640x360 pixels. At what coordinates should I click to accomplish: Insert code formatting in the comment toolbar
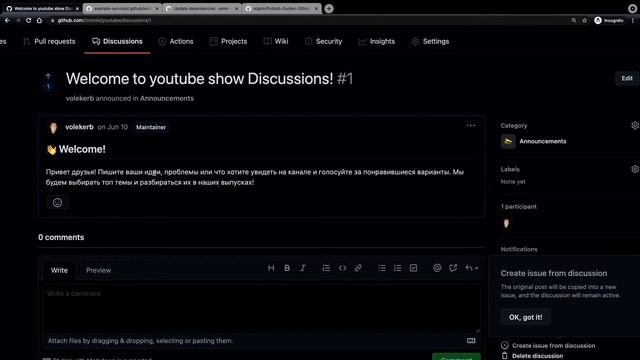342,268
